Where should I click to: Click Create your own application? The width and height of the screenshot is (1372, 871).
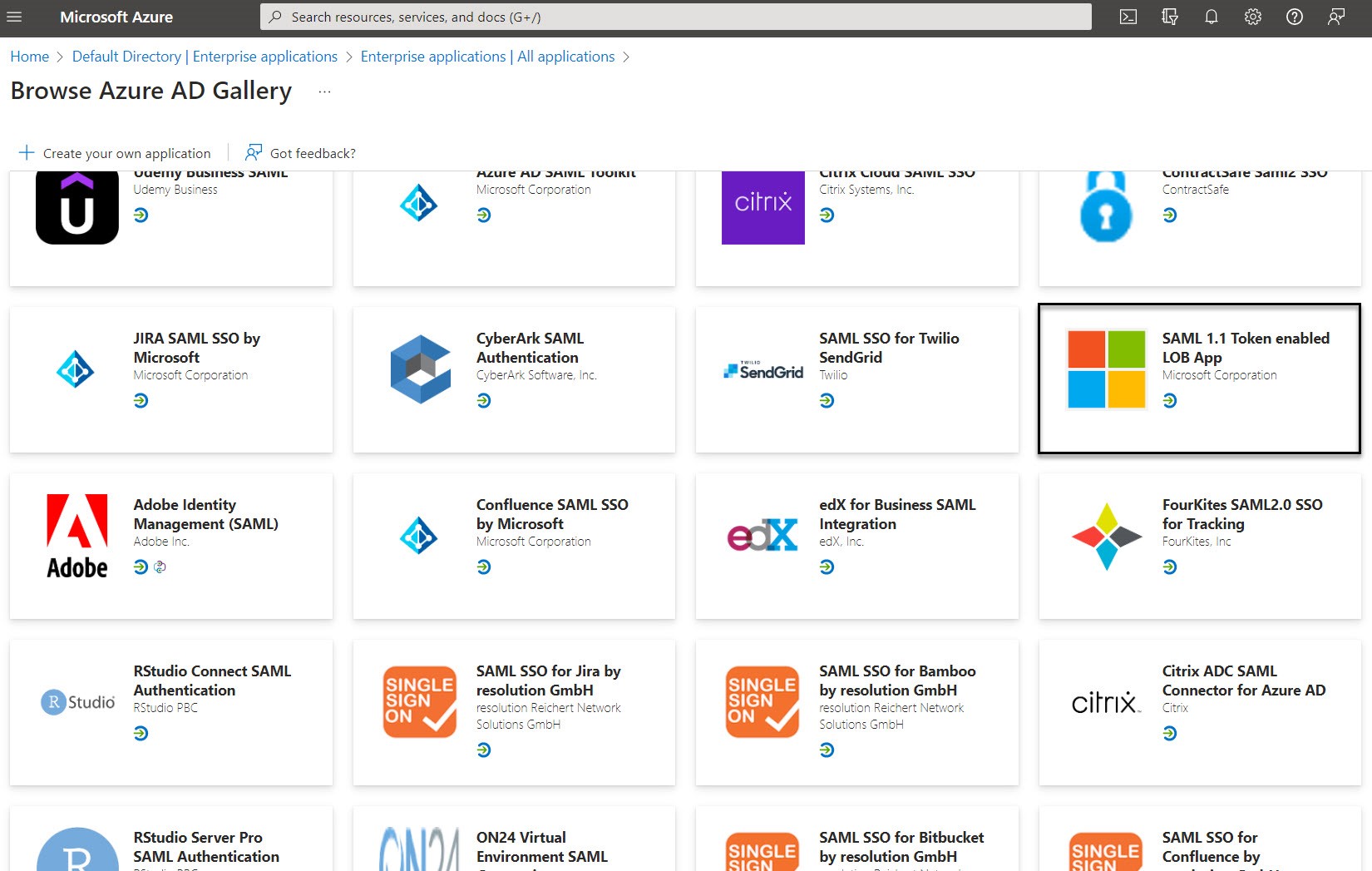pos(115,153)
